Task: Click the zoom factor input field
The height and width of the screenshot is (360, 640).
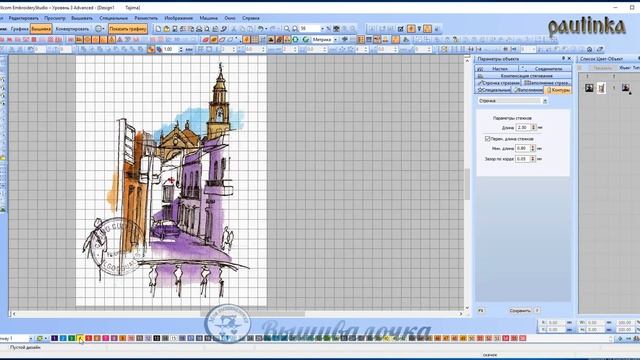Action: point(310,29)
